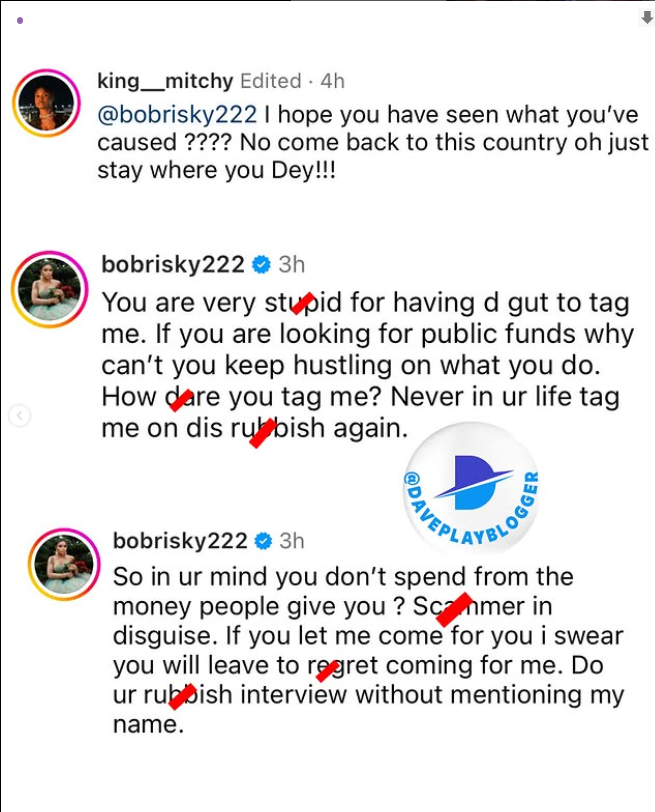Screen dimensions: 655x812
Task: Open the @bobrisky222 mention in the first comment
Action: 177,114
